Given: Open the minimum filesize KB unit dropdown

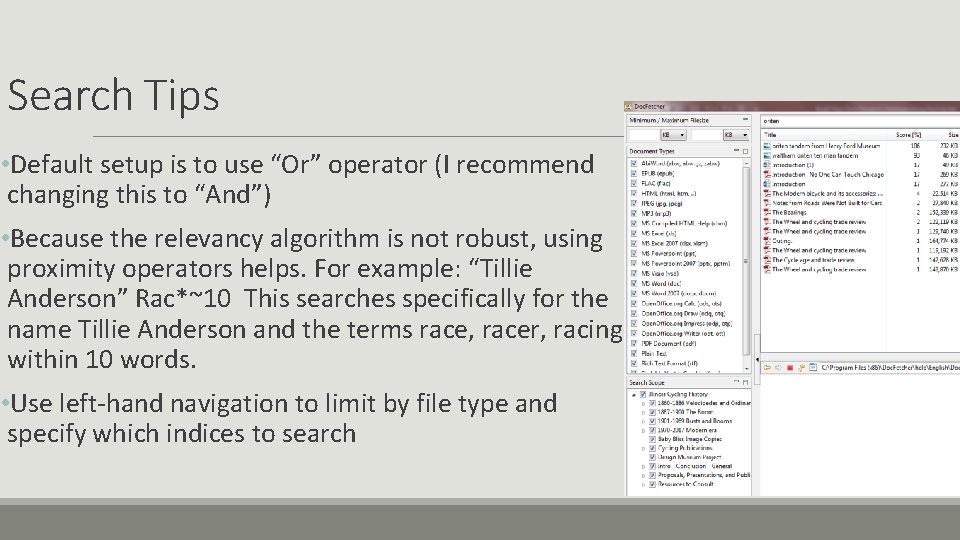Looking at the screenshot, I should point(673,135).
